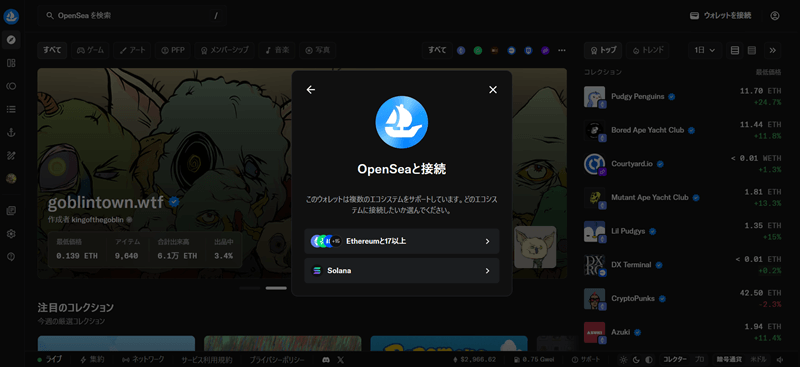
Task: Open the Azuki collection row
Action: point(682,332)
